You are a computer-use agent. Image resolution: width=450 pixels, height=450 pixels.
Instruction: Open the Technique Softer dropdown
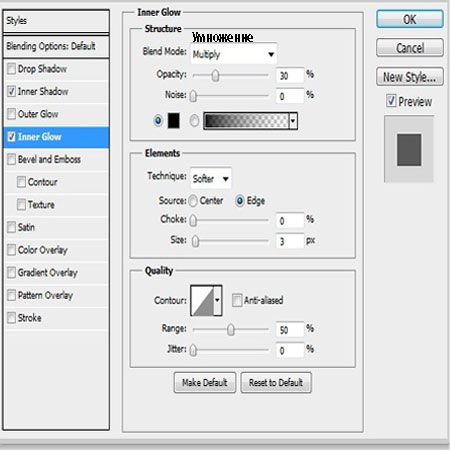pos(211,179)
